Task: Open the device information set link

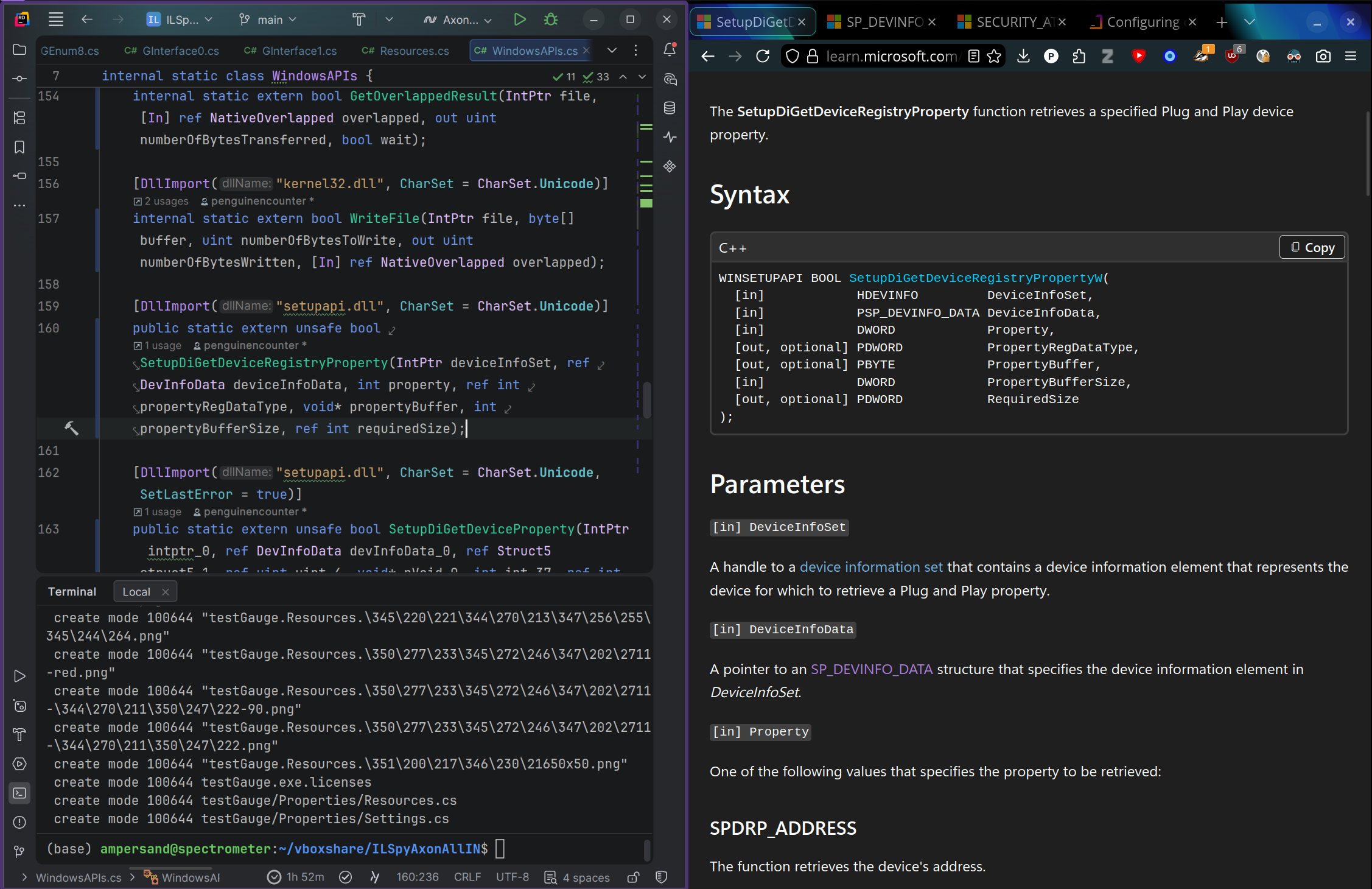Action: tap(870, 567)
